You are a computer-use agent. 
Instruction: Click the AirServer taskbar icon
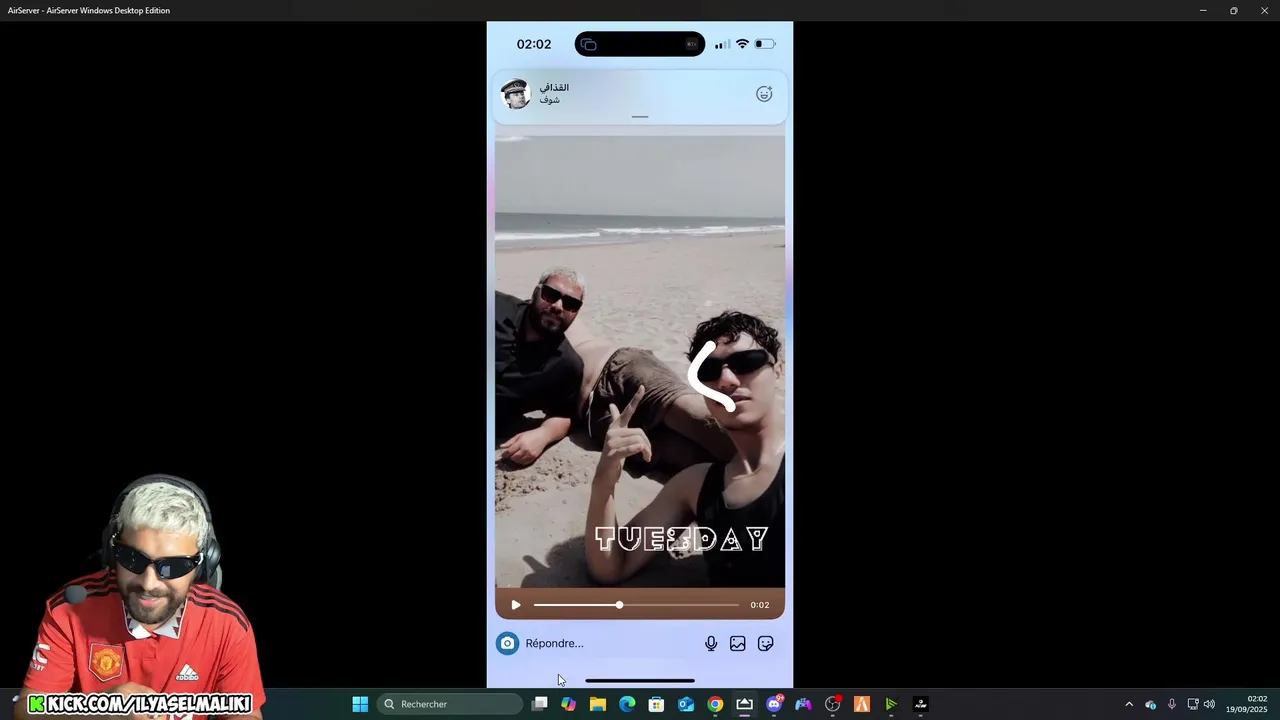[x=744, y=704]
